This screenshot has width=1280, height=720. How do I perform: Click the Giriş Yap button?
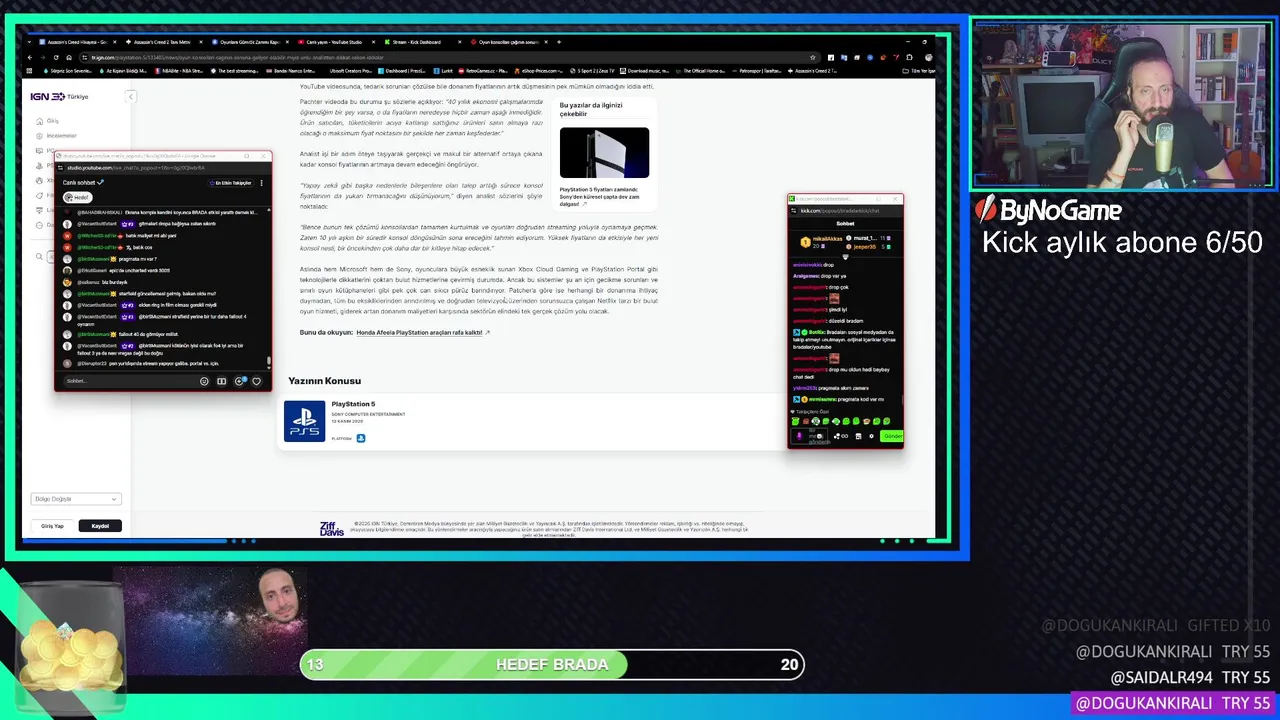[52, 526]
